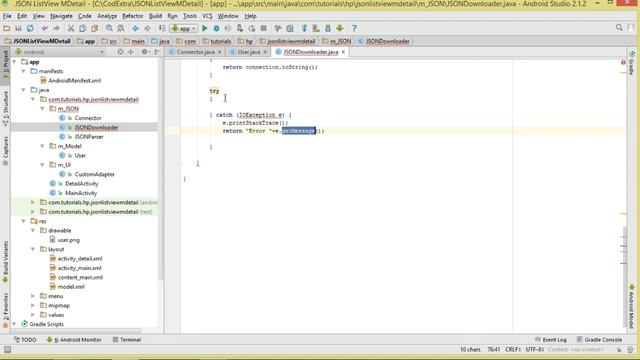Click the Synchronize toolbar icon
Screen dimensions: 640x360
(x=30, y=28)
